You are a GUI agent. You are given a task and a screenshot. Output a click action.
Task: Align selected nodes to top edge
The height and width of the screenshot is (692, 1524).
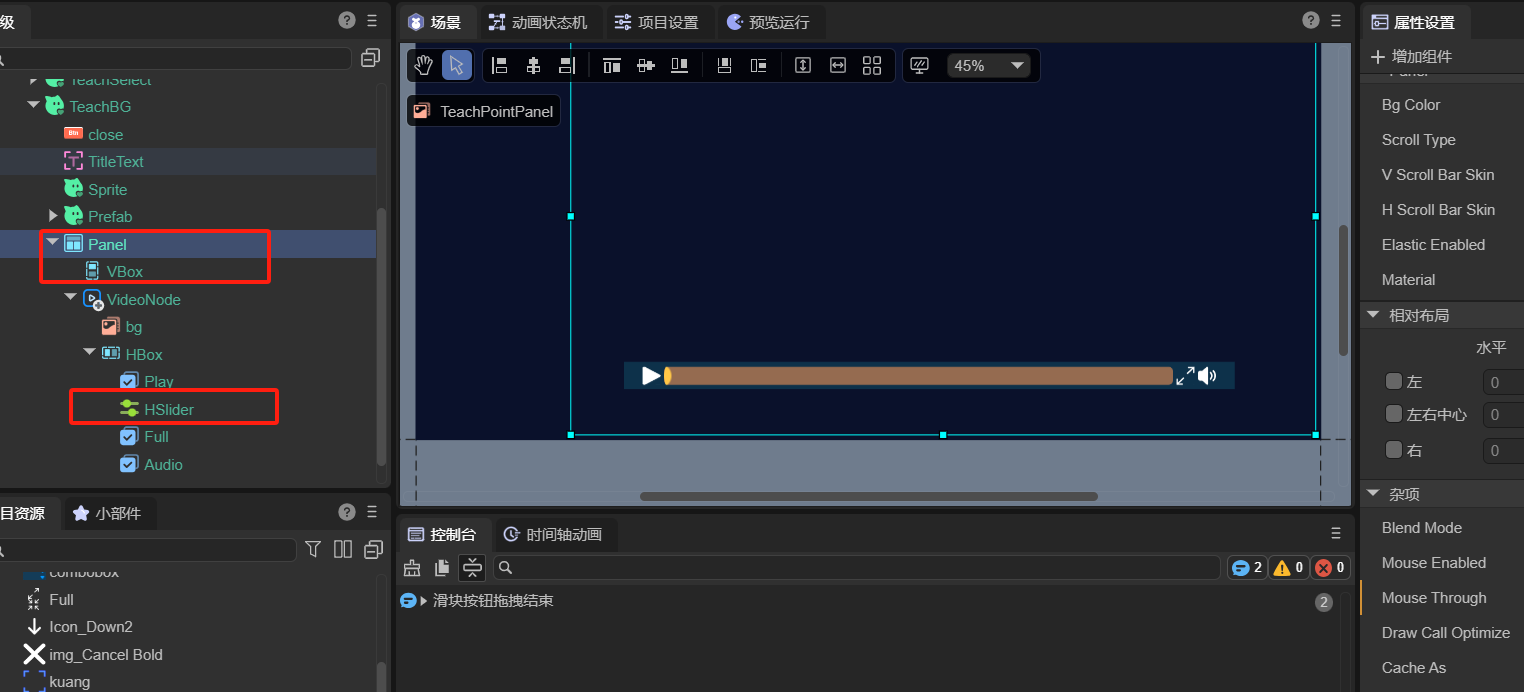point(612,66)
